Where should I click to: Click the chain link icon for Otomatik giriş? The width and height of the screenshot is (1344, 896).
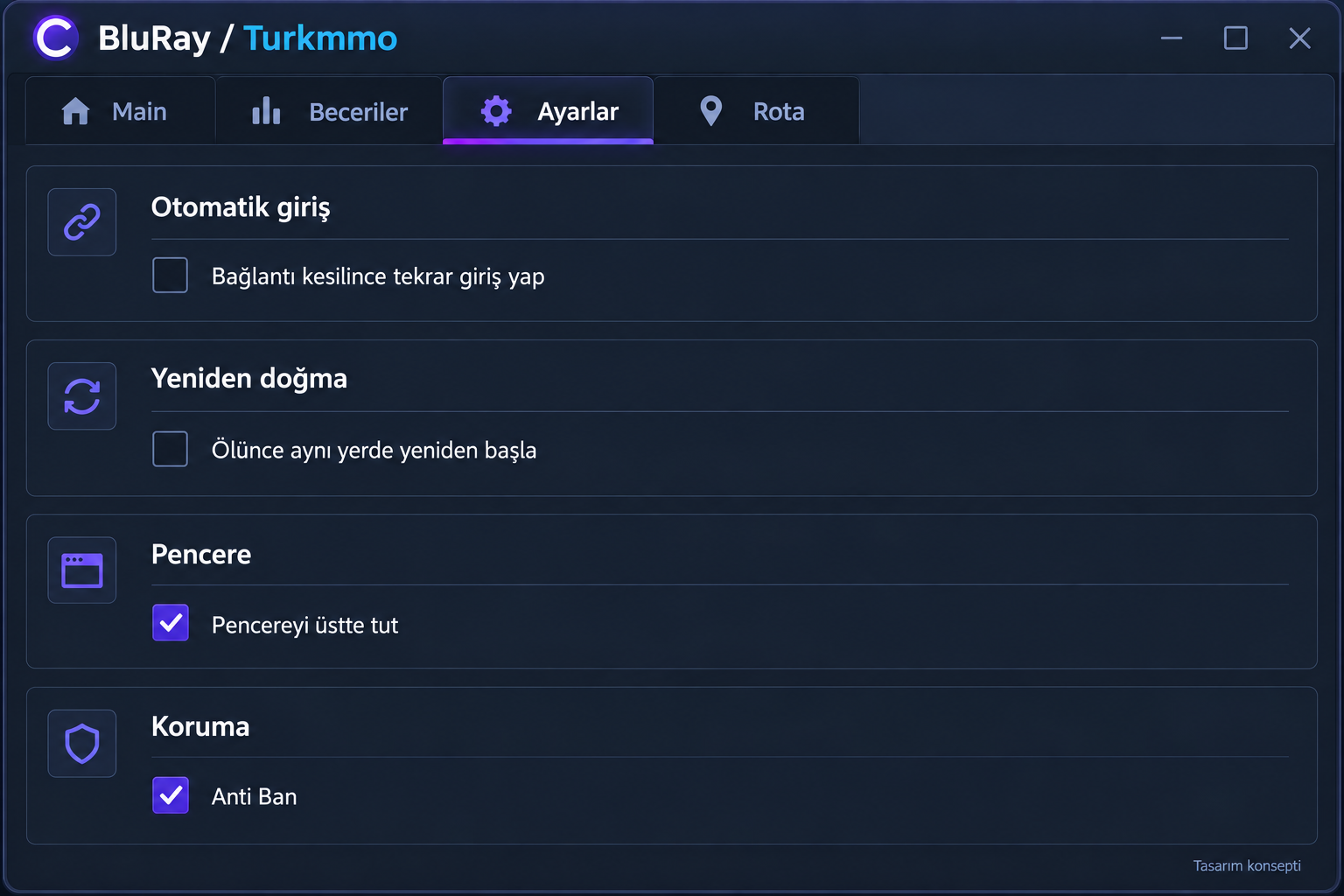tap(82, 222)
